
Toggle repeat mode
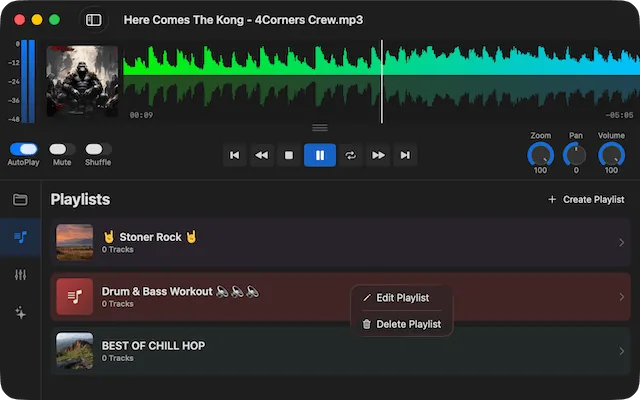coord(351,155)
